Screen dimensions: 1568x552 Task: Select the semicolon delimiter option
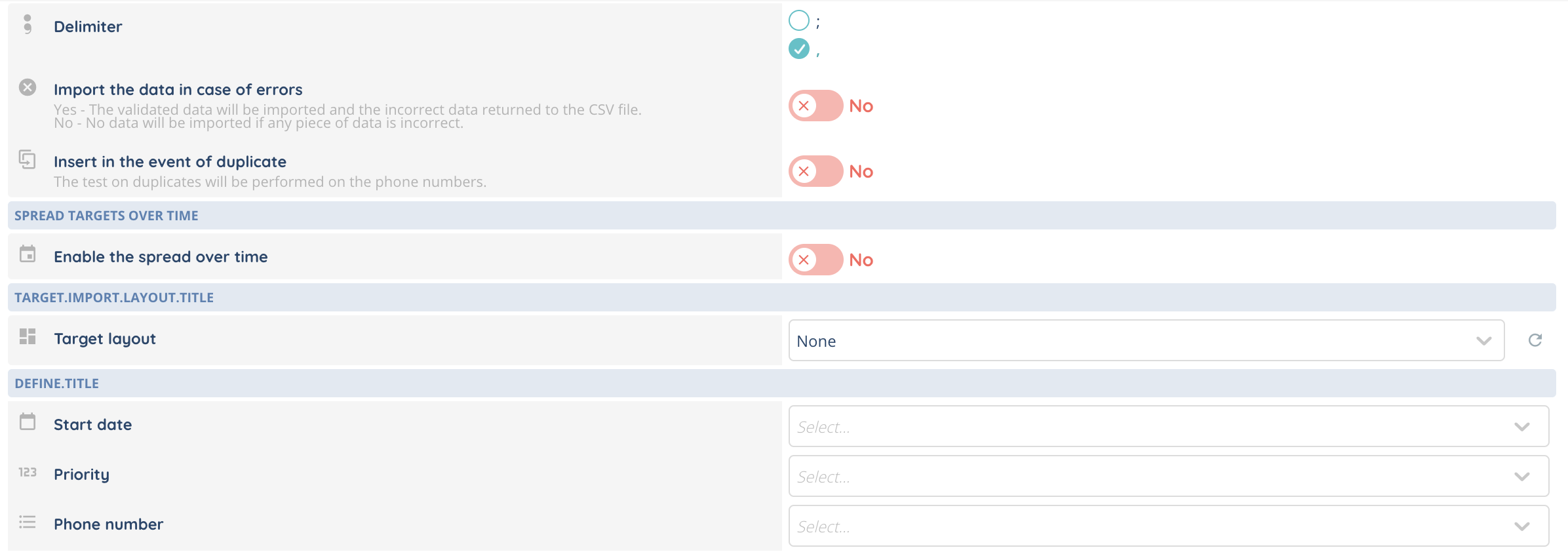798,20
